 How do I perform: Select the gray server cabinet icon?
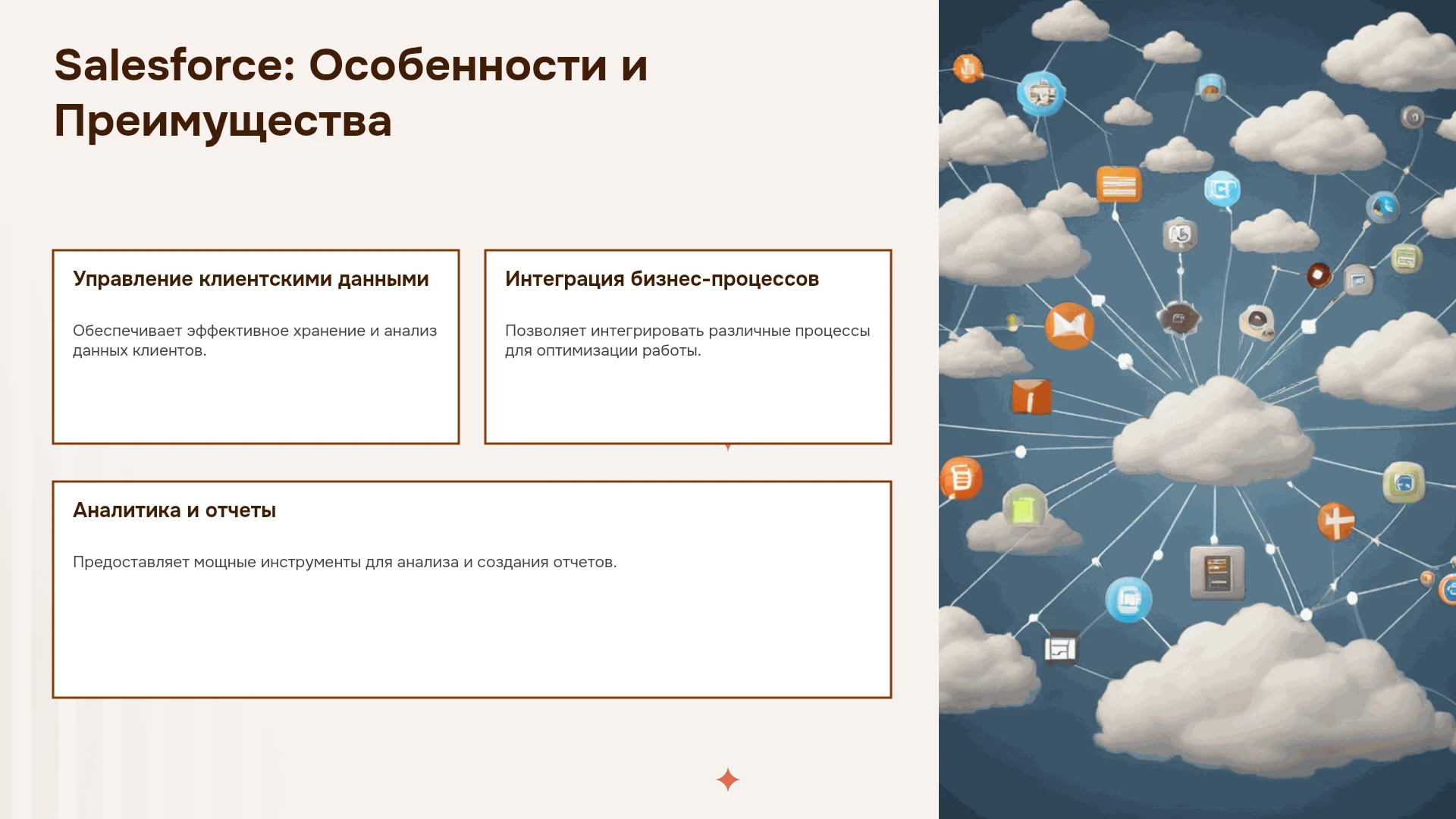tap(1217, 573)
